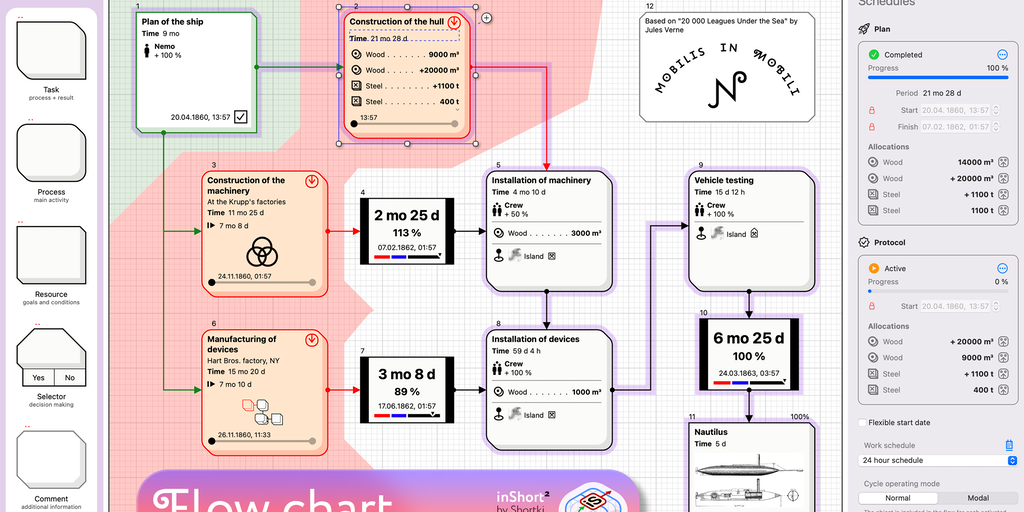Click the machinery node slider dated 24.11.1860
Viewport: 1024px width, 512px height.
[262, 282]
